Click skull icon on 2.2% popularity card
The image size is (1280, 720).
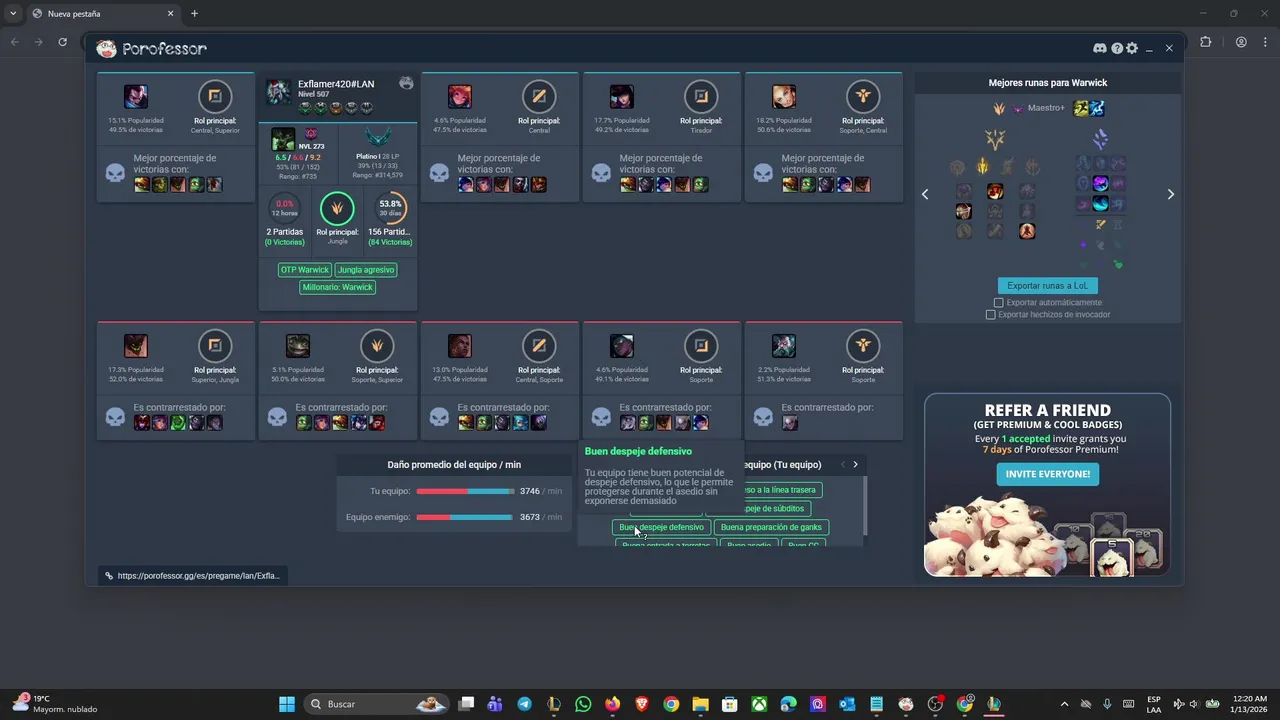click(763, 417)
